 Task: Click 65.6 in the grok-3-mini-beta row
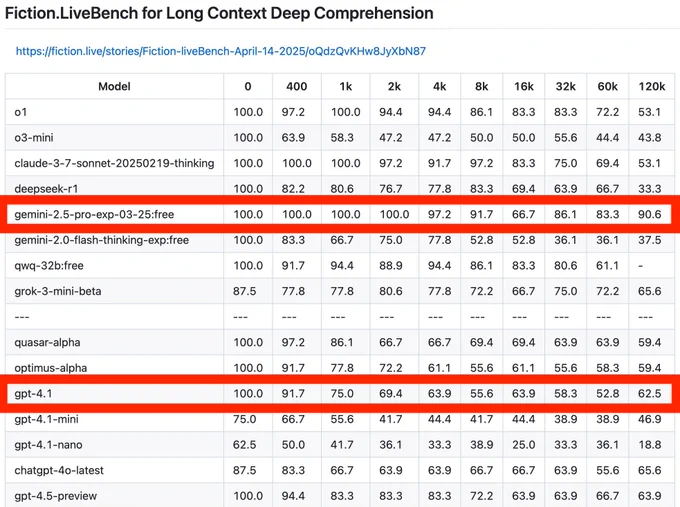pos(649,291)
